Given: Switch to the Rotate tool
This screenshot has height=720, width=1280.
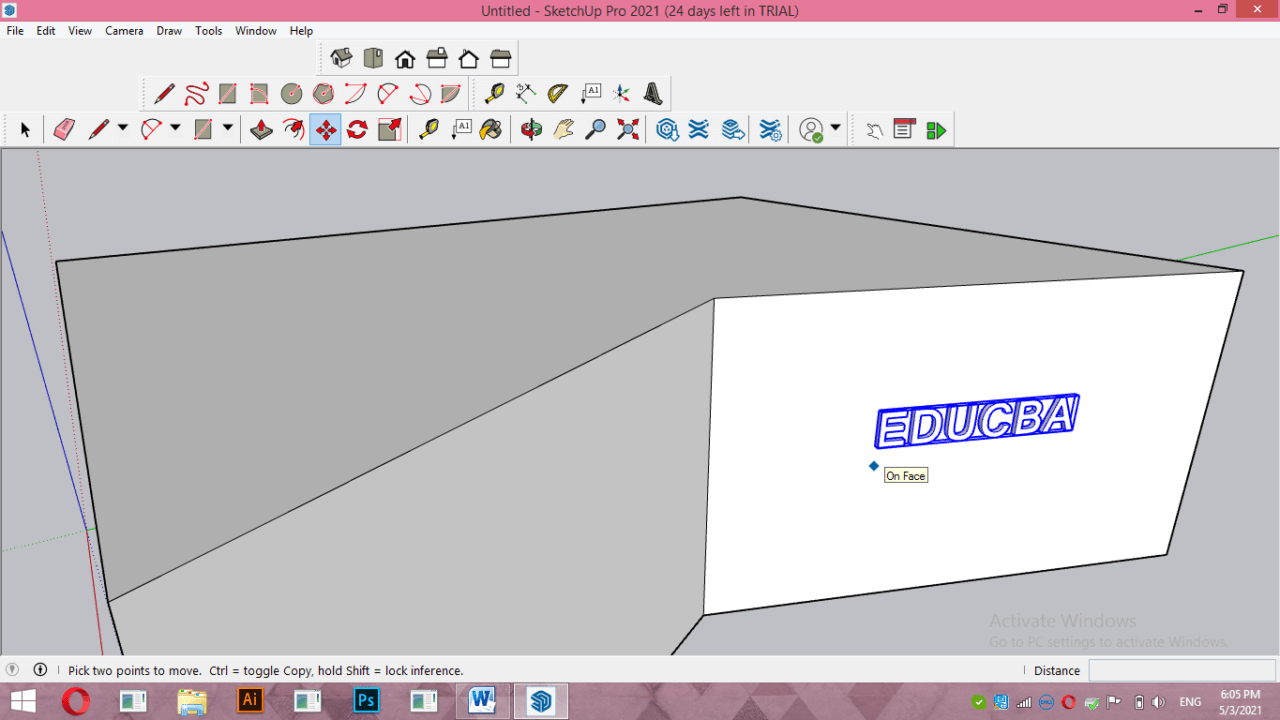Looking at the screenshot, I should 357,129.
